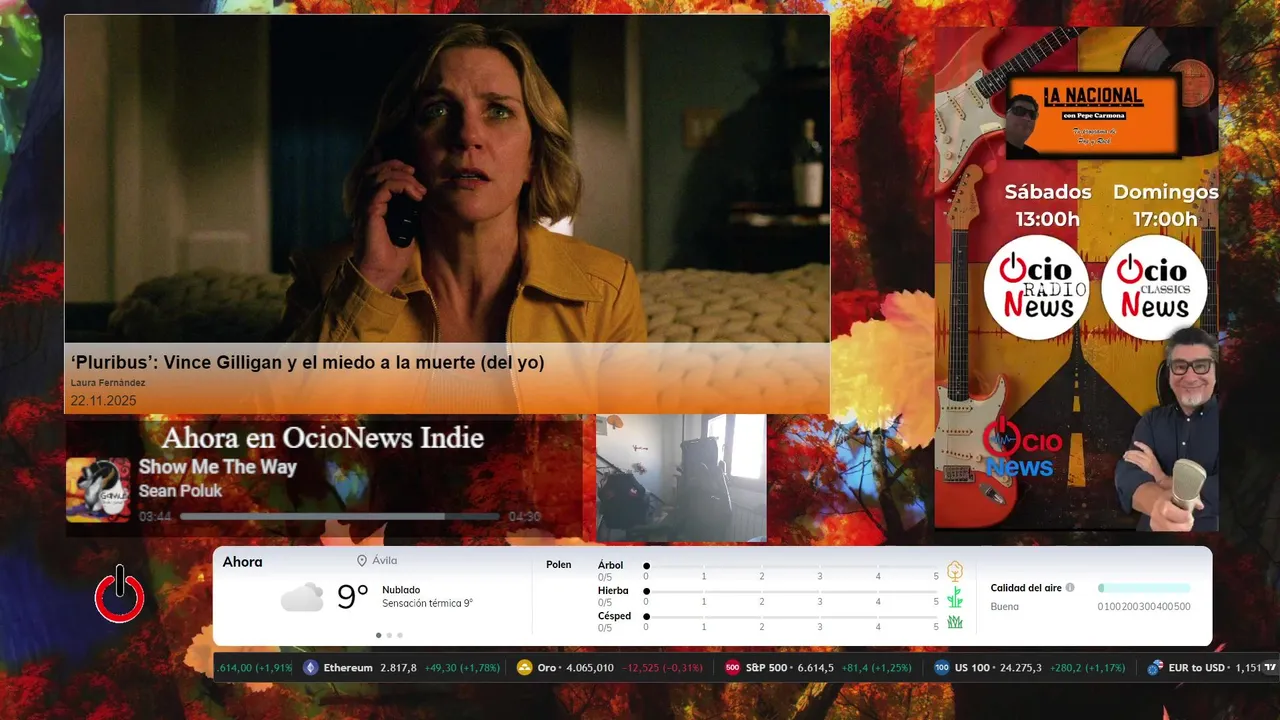Click elapsed time 03:44

click(155, 517)
